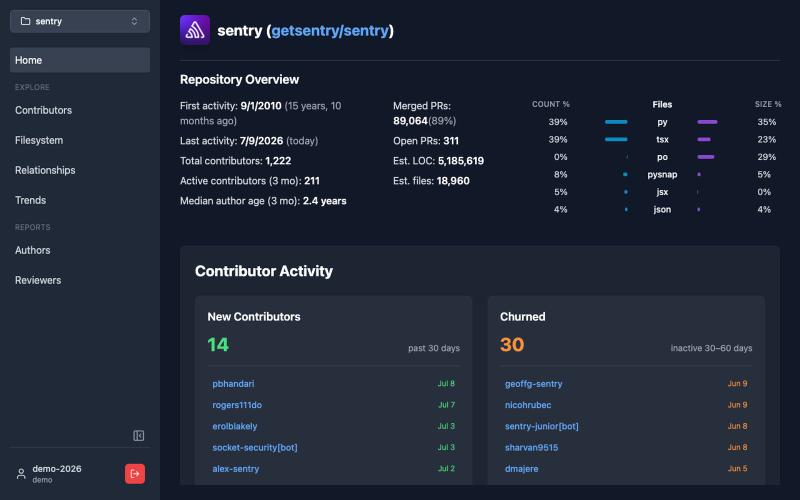This screenshot has width=800, height=500.
Task: Select the pysnap file type label
Action: tap(662, 174)
